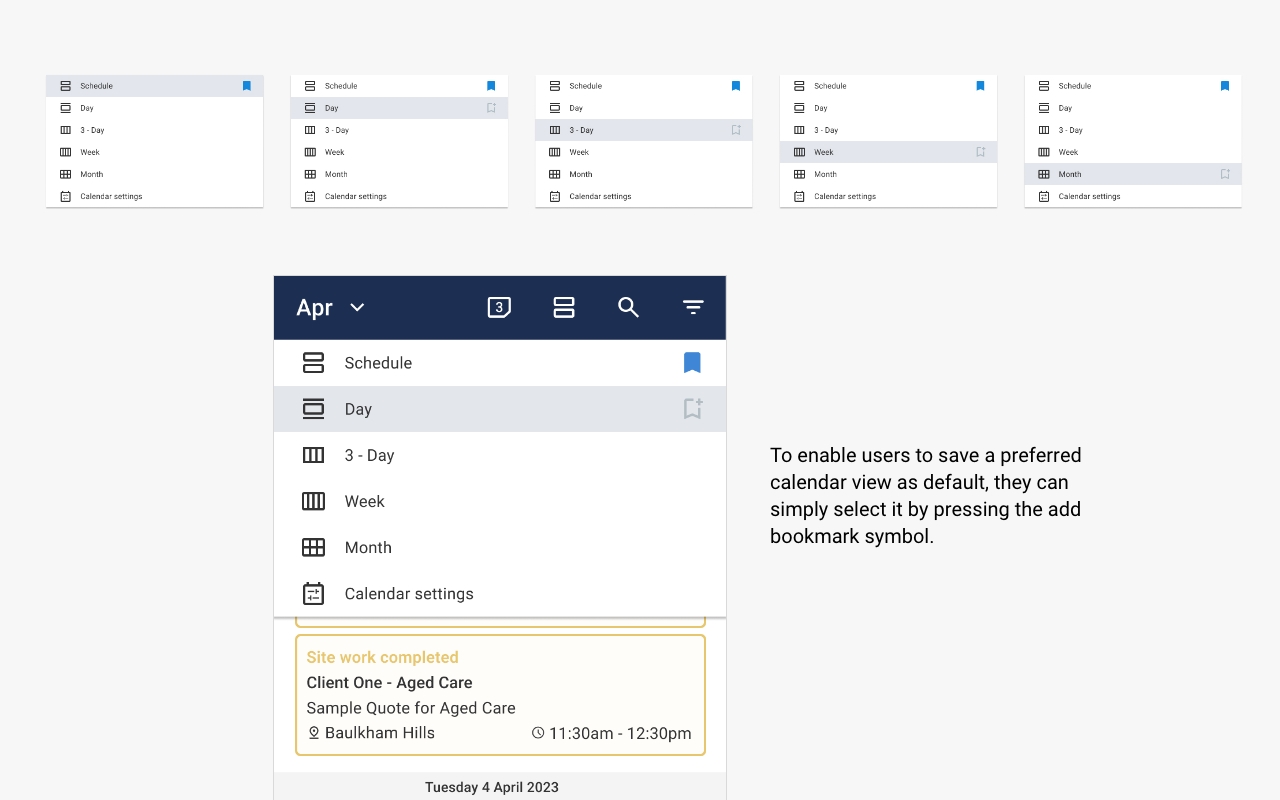This screenshot has height=800, width=1280.
Task: Open the filter icon in calendar header
Action: (693, 308)
